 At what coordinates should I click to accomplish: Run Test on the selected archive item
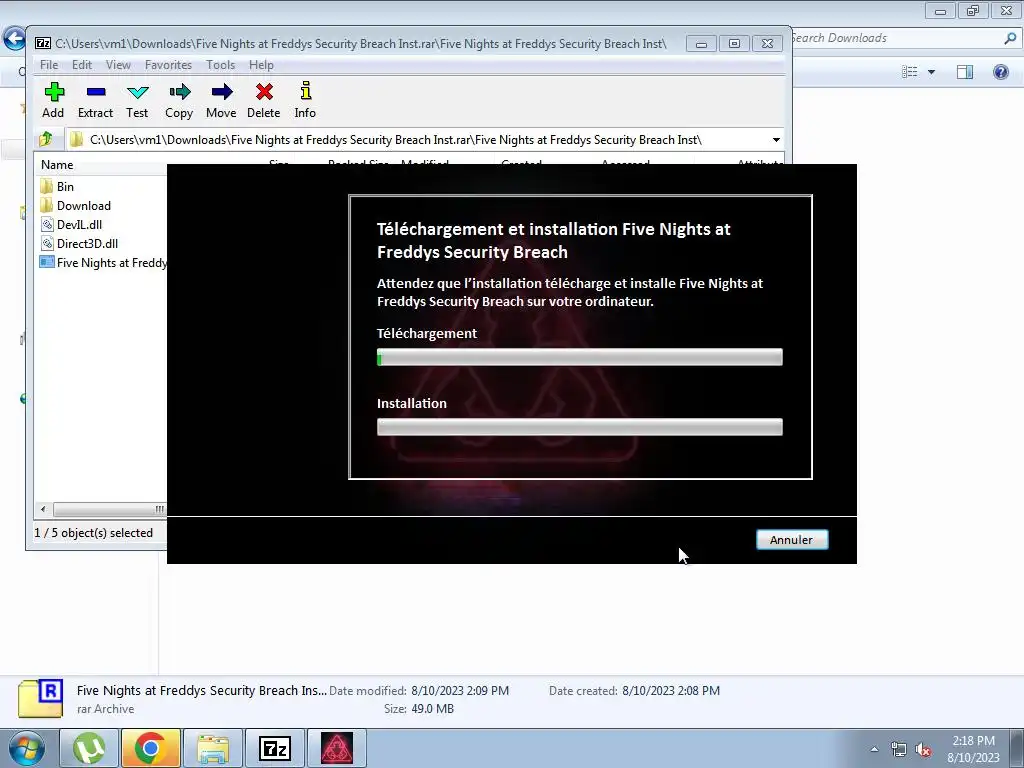[137, 100]
